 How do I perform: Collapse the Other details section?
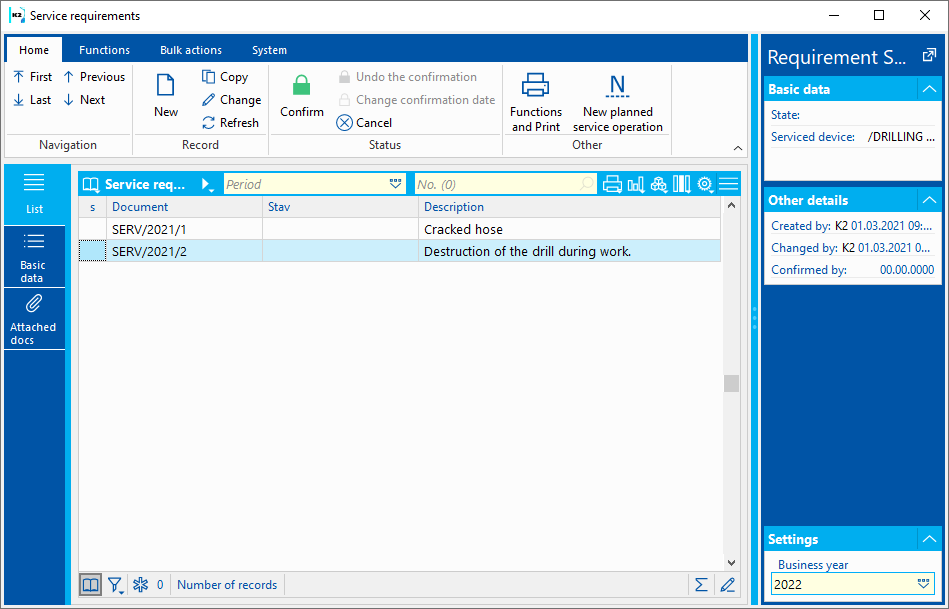pos(929,200)
